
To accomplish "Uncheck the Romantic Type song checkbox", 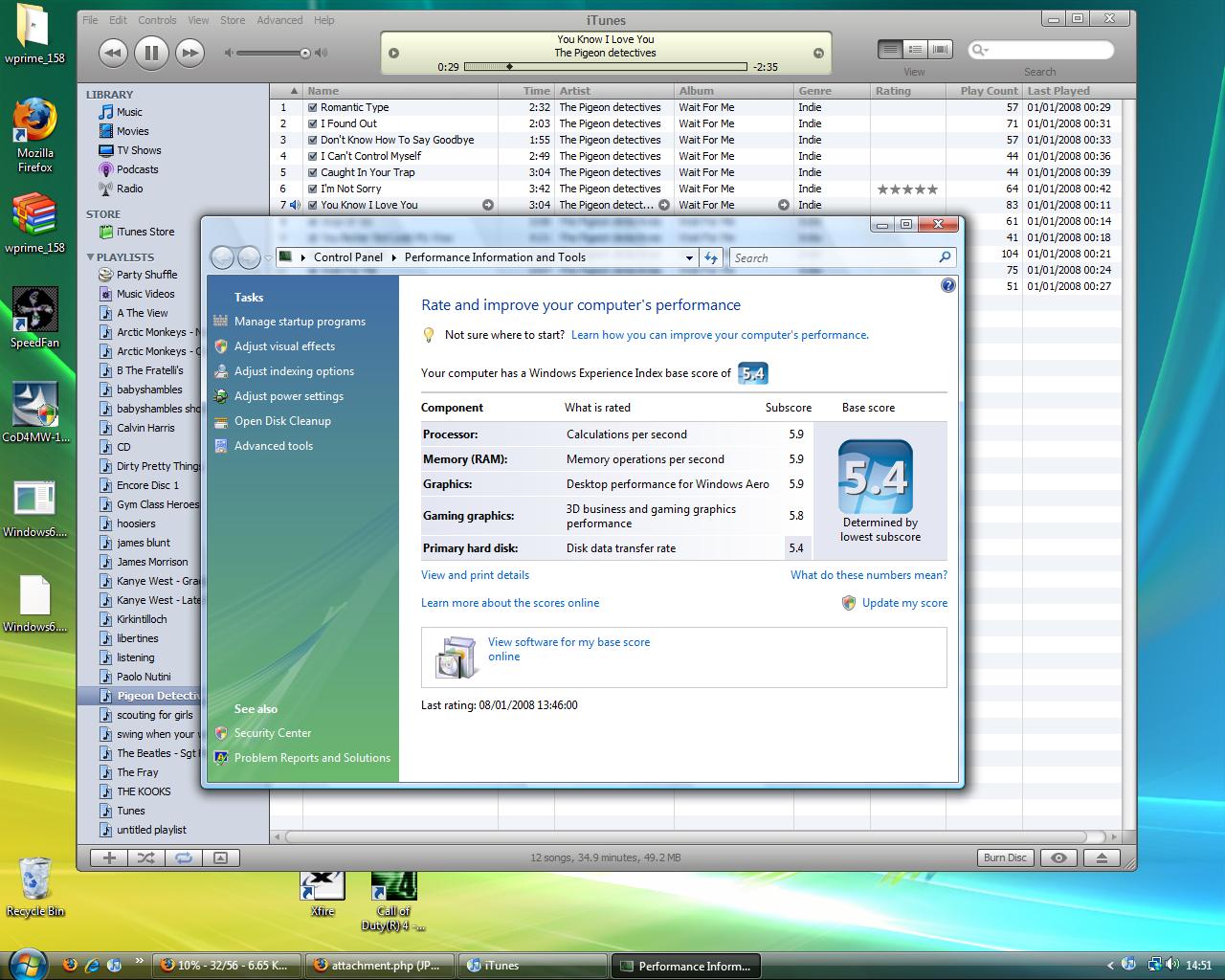I will 312,107.
